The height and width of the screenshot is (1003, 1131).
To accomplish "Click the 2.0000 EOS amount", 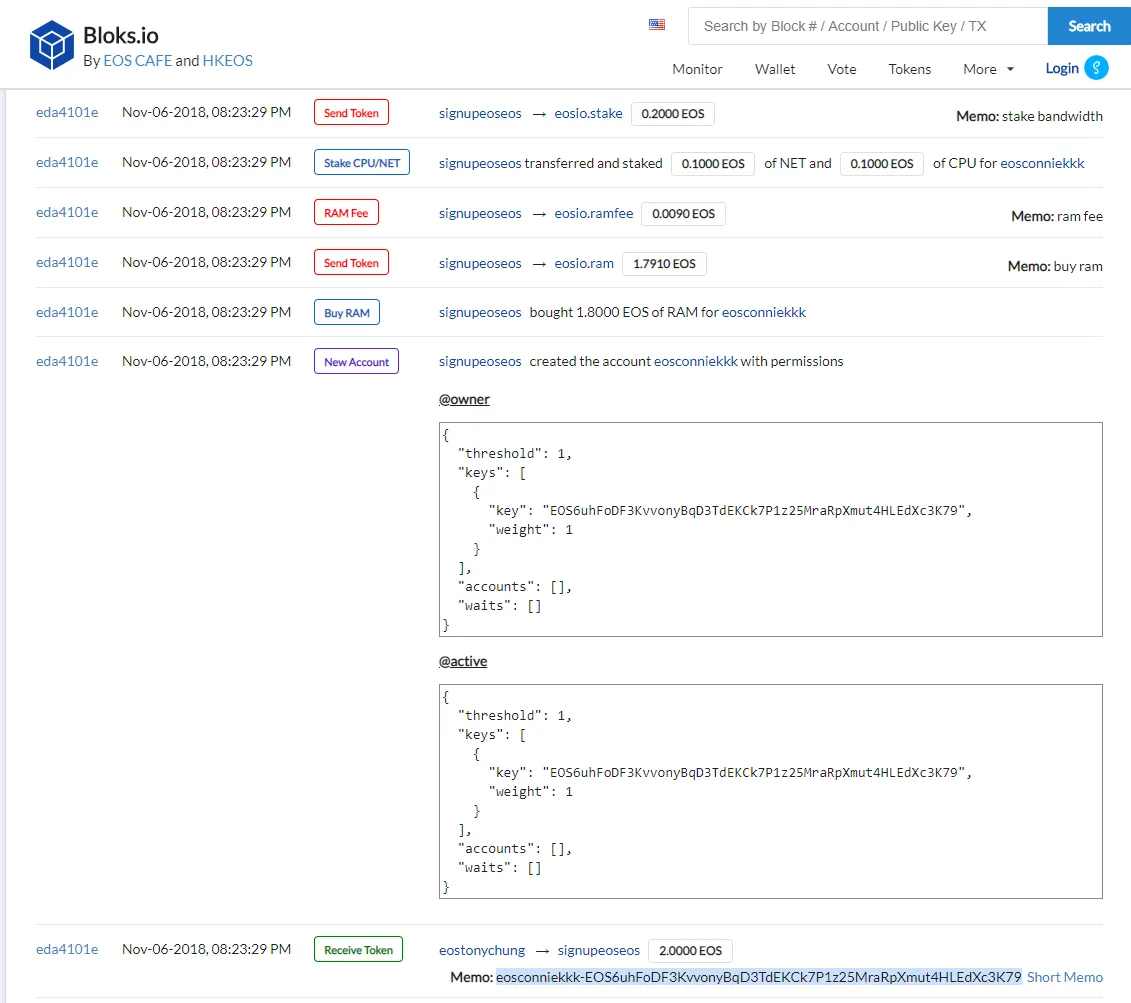I will [690, 950].
